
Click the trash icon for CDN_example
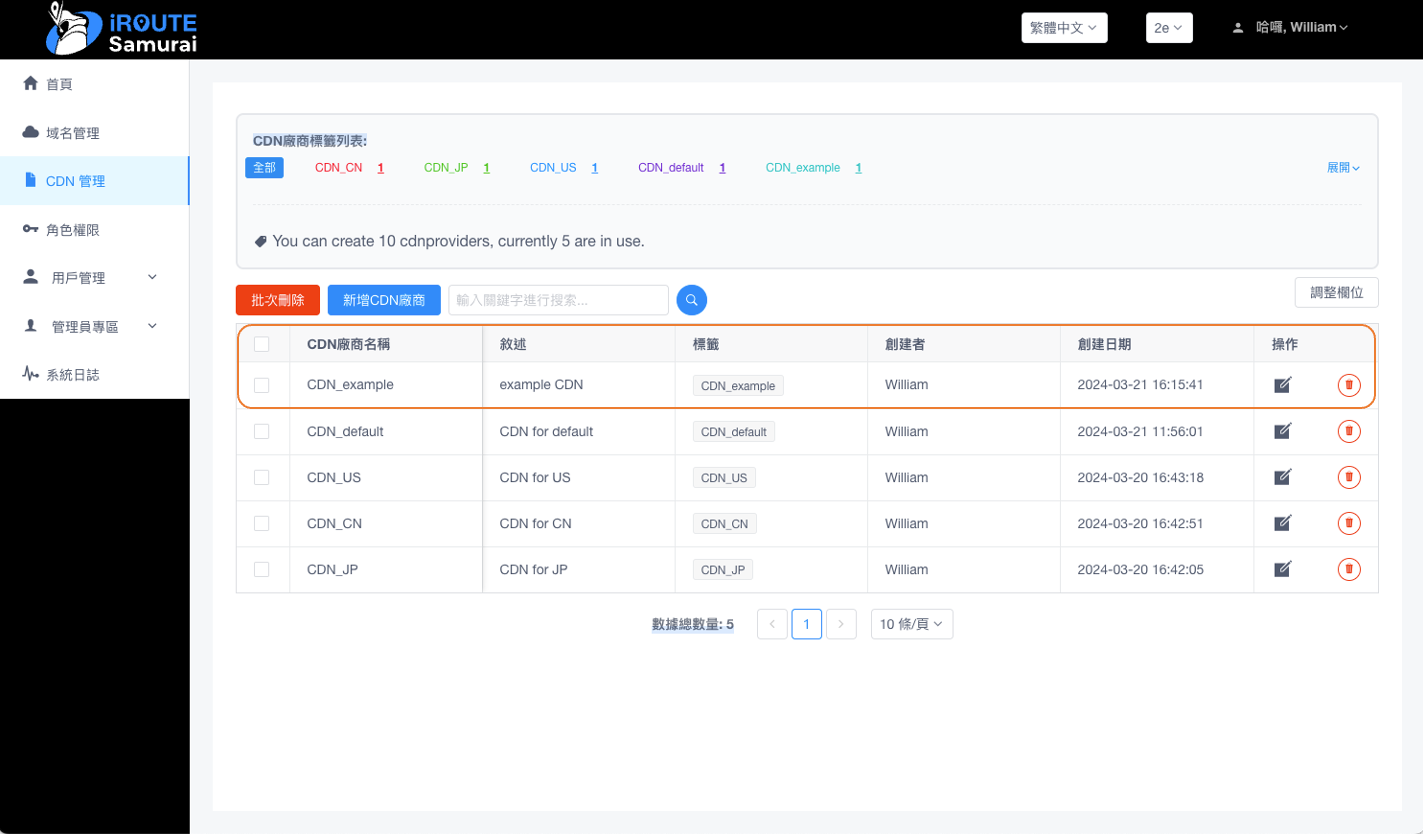pyautogui.click(x=1348, y=385)
